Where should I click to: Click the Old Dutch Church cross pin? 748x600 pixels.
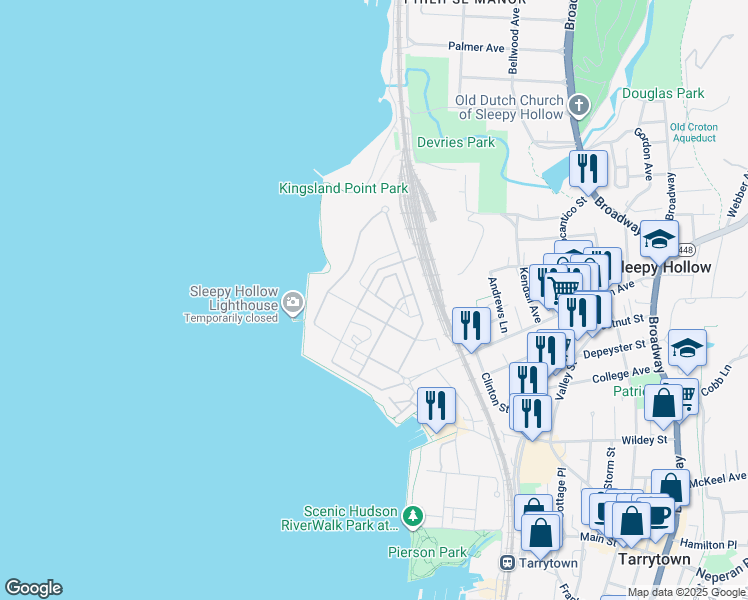tap(579, 106)
